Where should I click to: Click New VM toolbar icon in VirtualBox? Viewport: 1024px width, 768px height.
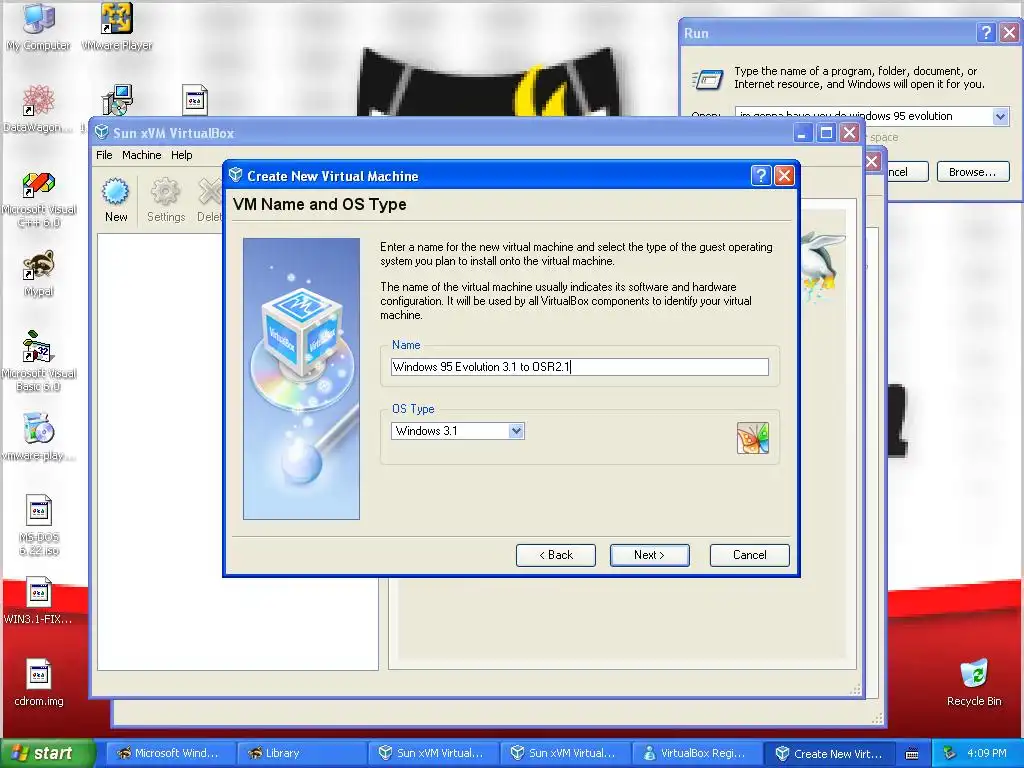coord(116,200)
